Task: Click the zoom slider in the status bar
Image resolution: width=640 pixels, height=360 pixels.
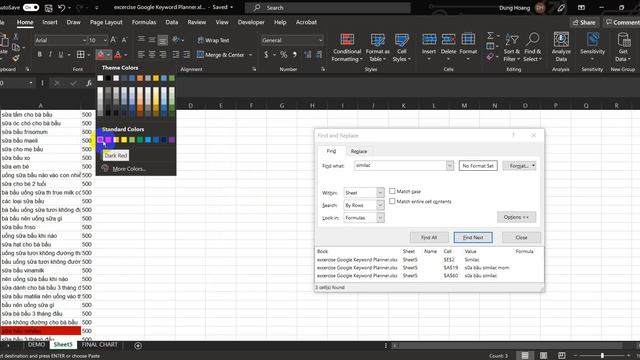Action: [x=602, y=356]
